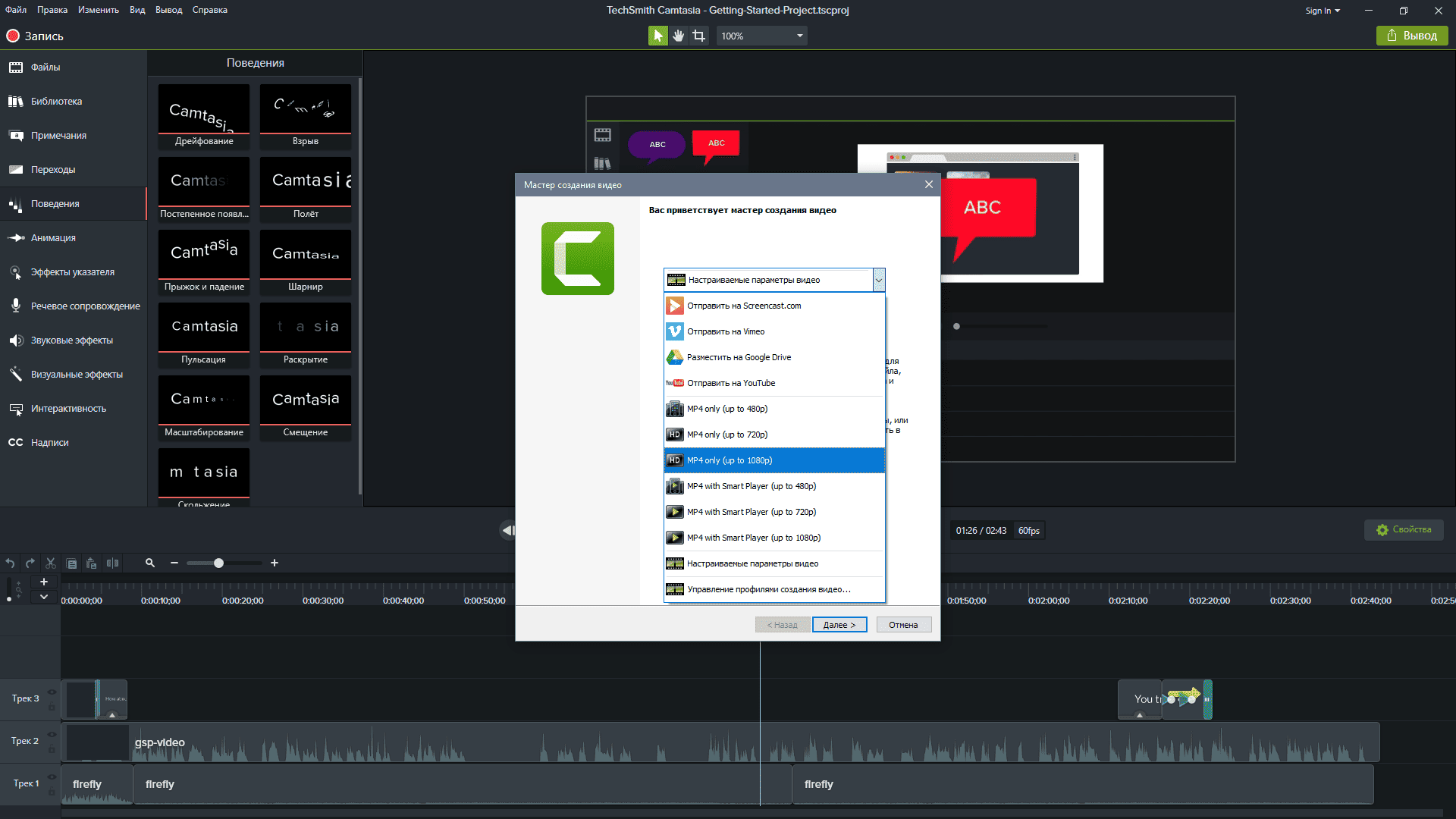The image size is (1456, 819).
Task: Toggle the lock on Трек 3
Action: point(52,708)
